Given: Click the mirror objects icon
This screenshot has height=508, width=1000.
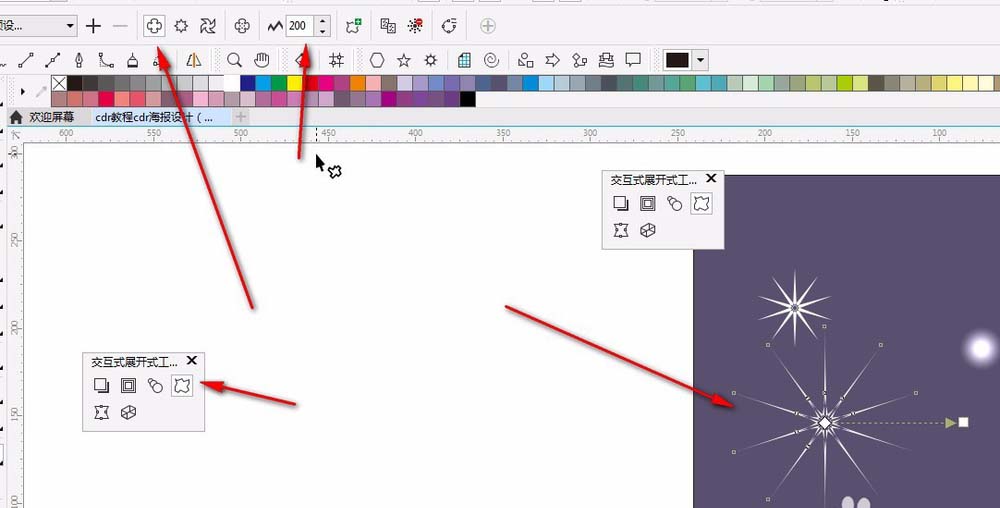Looking at the screenshot, I should (194, 61).
